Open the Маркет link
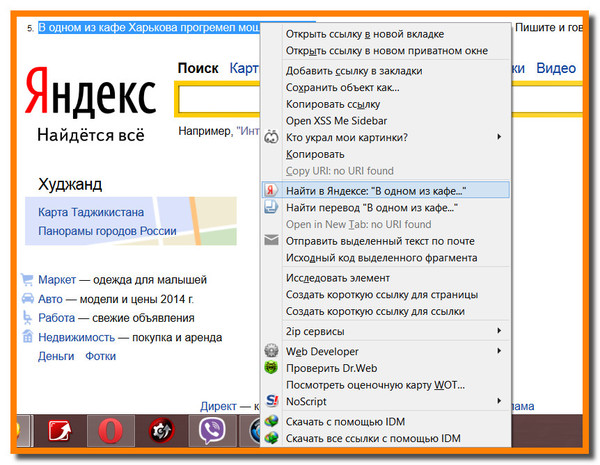Image resolution: width=600 pixels, height=465 pixels. pyautogui.click(x=57, y=280)
